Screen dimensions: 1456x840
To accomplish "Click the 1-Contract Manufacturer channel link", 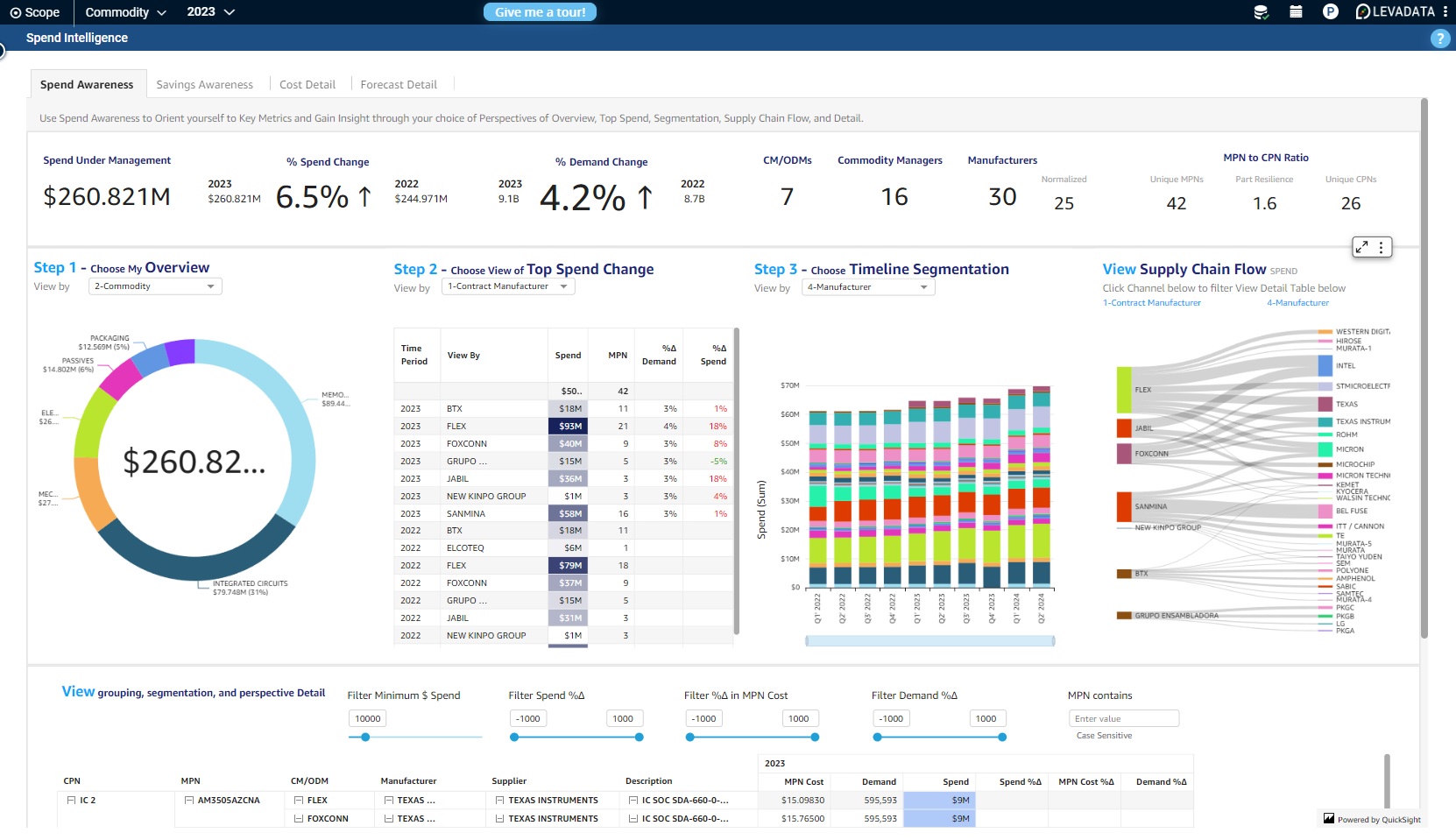I will (1151, 303).
